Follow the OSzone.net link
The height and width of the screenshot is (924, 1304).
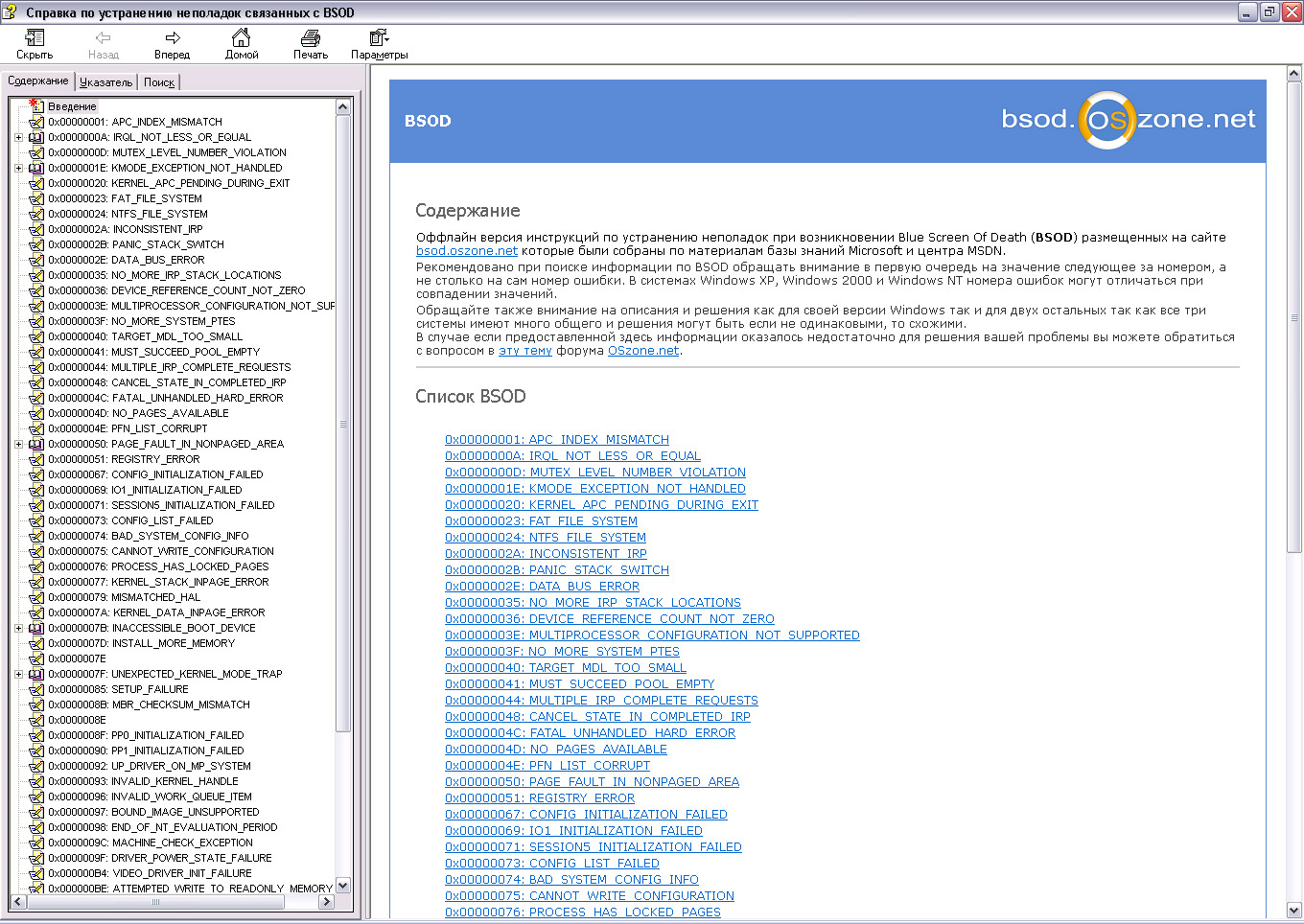pos(643,351)
